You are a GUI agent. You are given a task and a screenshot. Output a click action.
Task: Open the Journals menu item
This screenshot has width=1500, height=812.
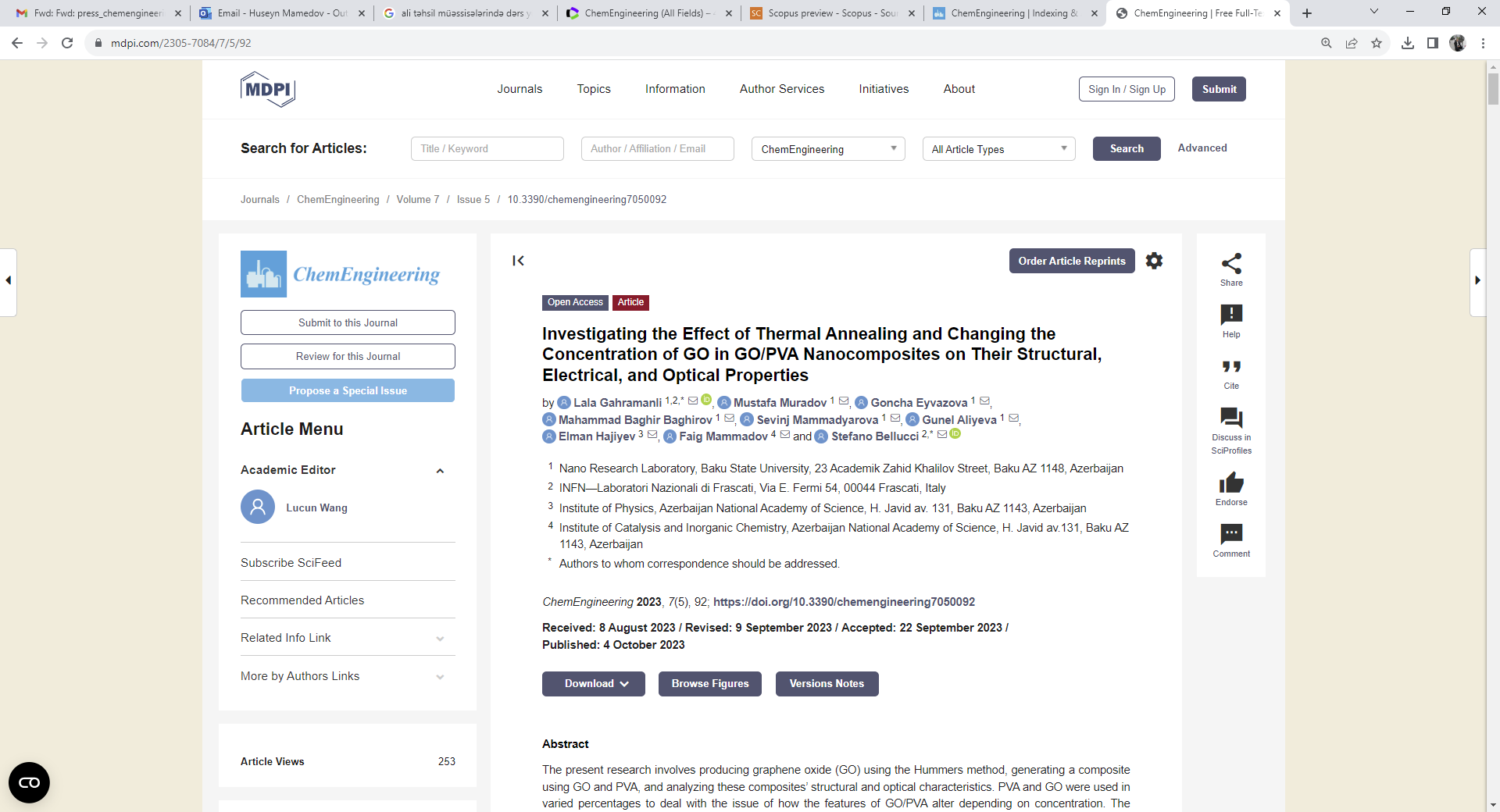point(520,89)
